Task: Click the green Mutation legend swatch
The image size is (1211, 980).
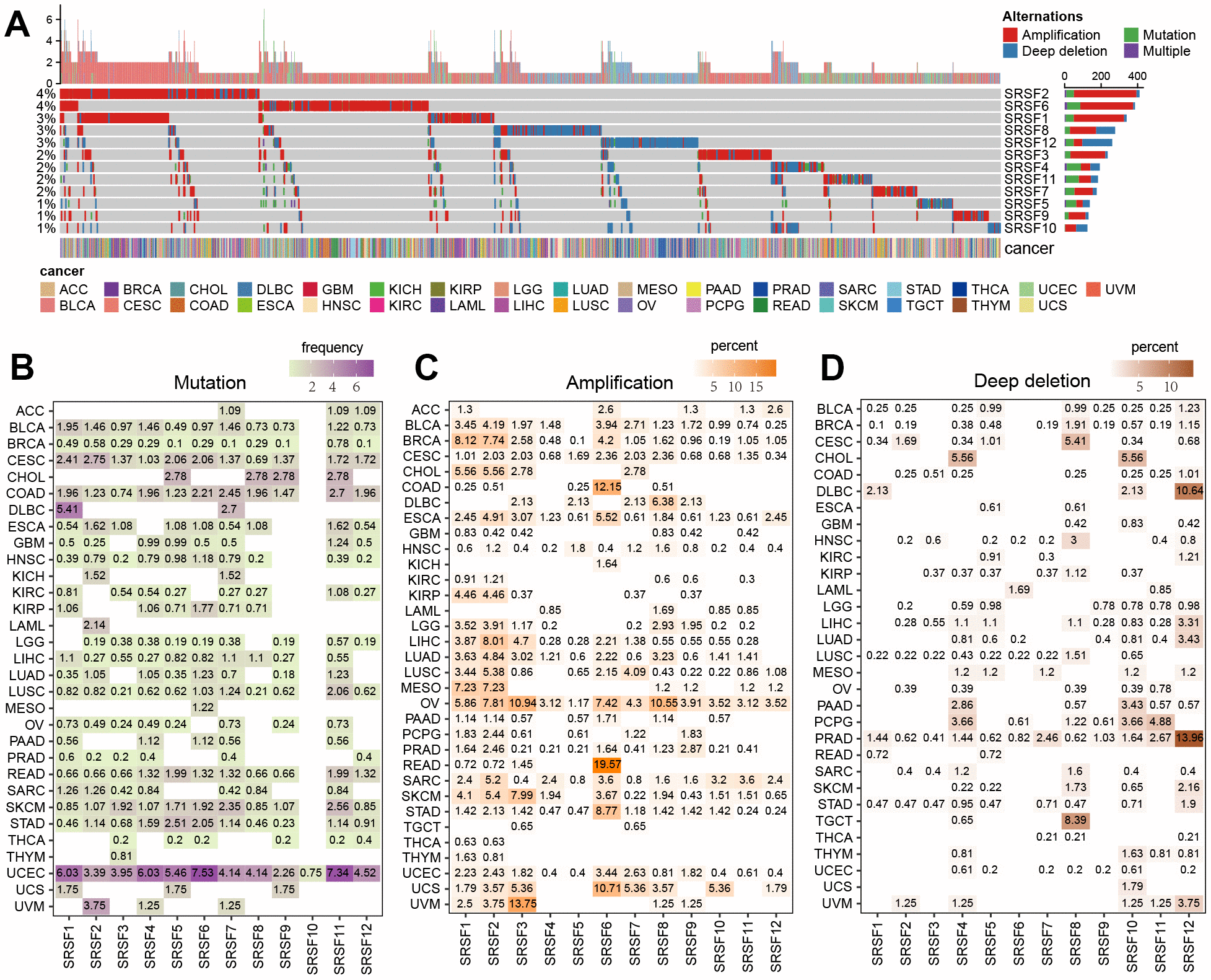Action: pos(1131,35)
